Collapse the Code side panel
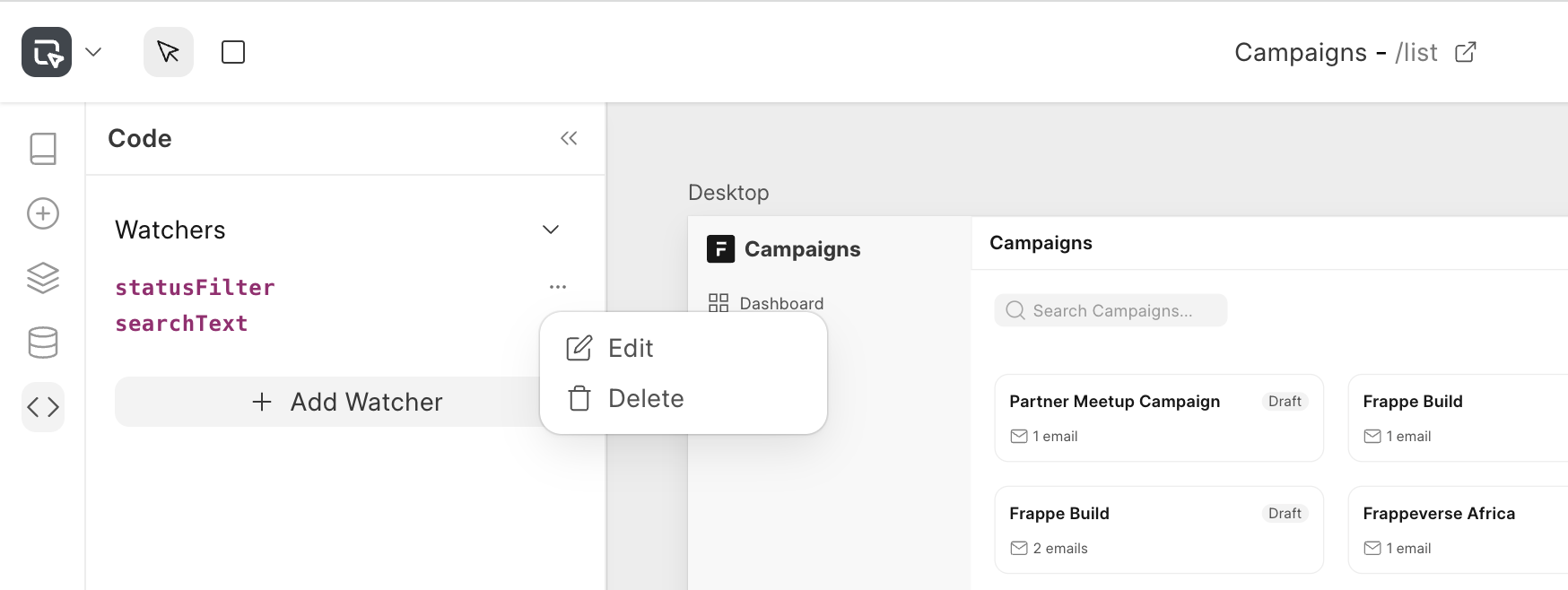 [x=569, y=138]
